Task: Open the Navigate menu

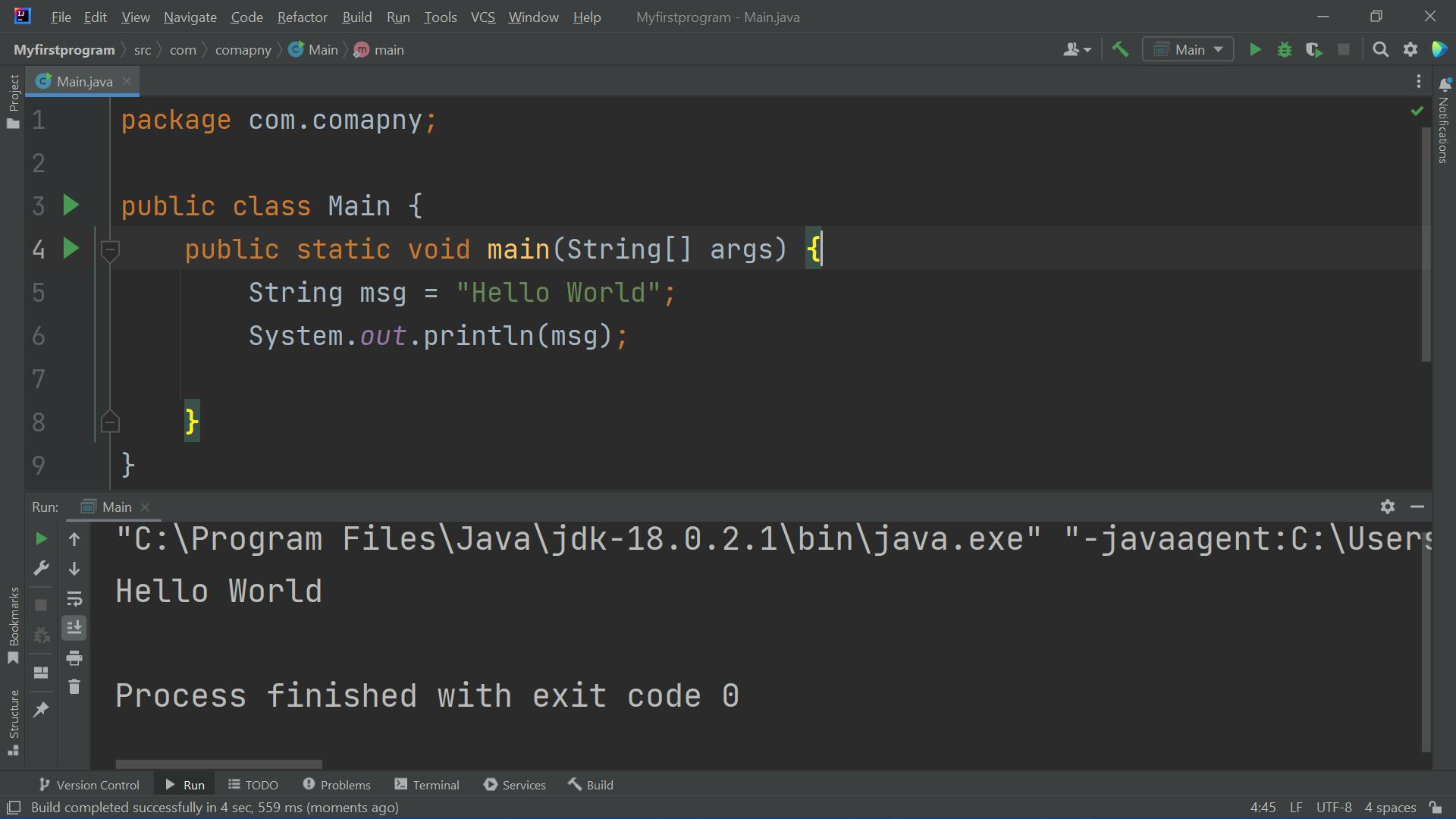Action: coord(190,17)
